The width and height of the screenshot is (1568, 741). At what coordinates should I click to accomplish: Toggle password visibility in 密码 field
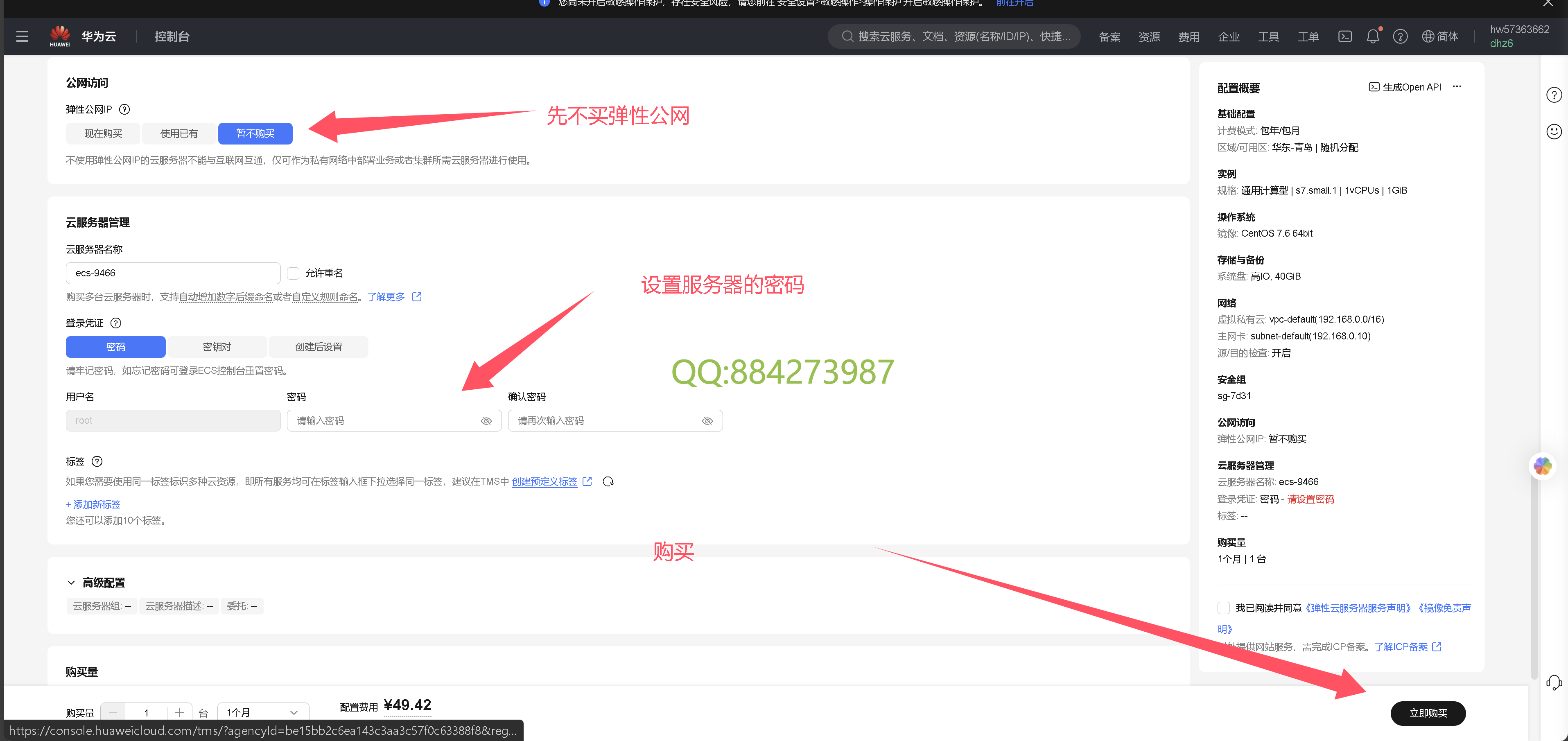[486, 421]
